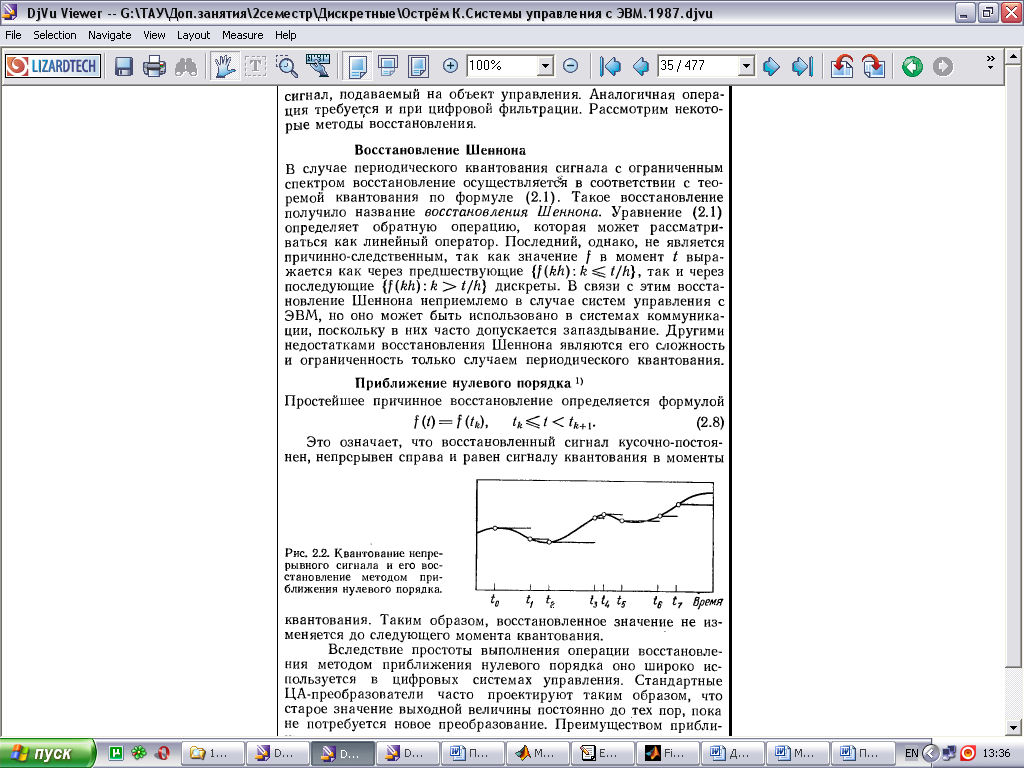This screenshot has height=768, width=1024.
Task: Navigate back with green arrow
Action: [x=912, y=66]
